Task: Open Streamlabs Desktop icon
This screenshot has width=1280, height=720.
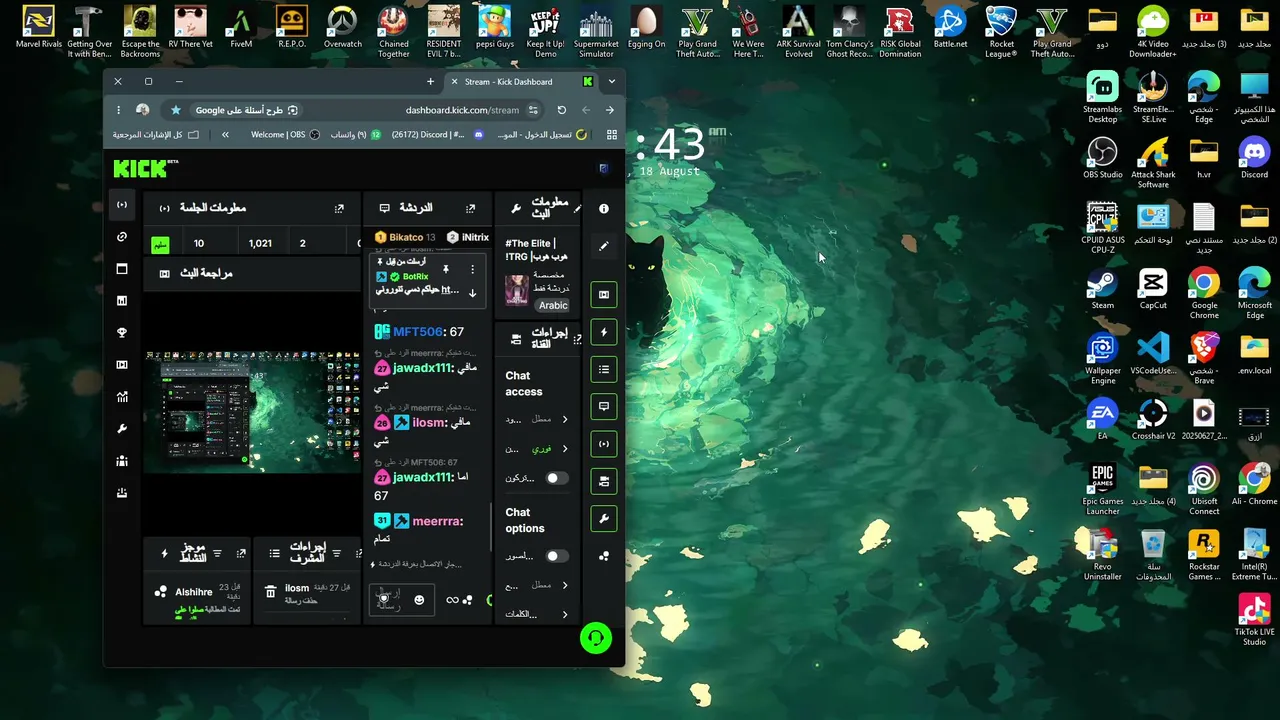Action: tap(1102, 96)
